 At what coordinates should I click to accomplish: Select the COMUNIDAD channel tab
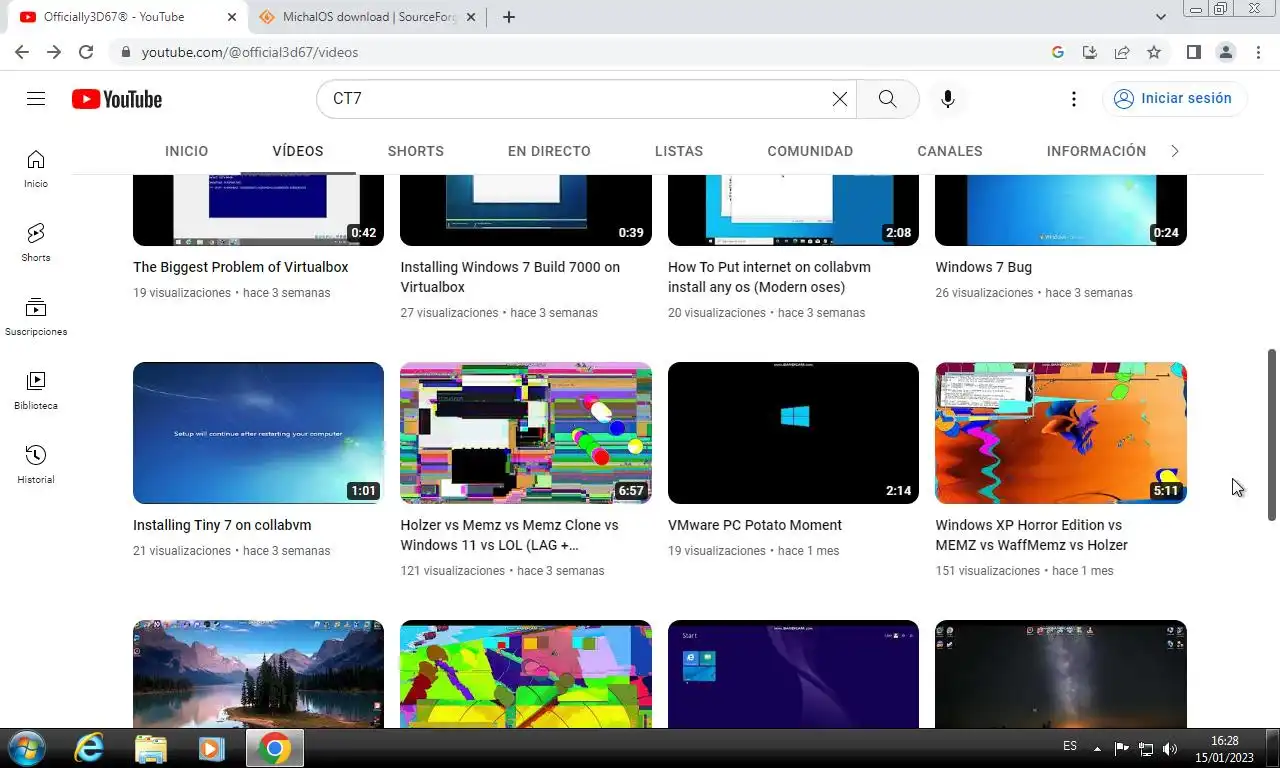810,151
